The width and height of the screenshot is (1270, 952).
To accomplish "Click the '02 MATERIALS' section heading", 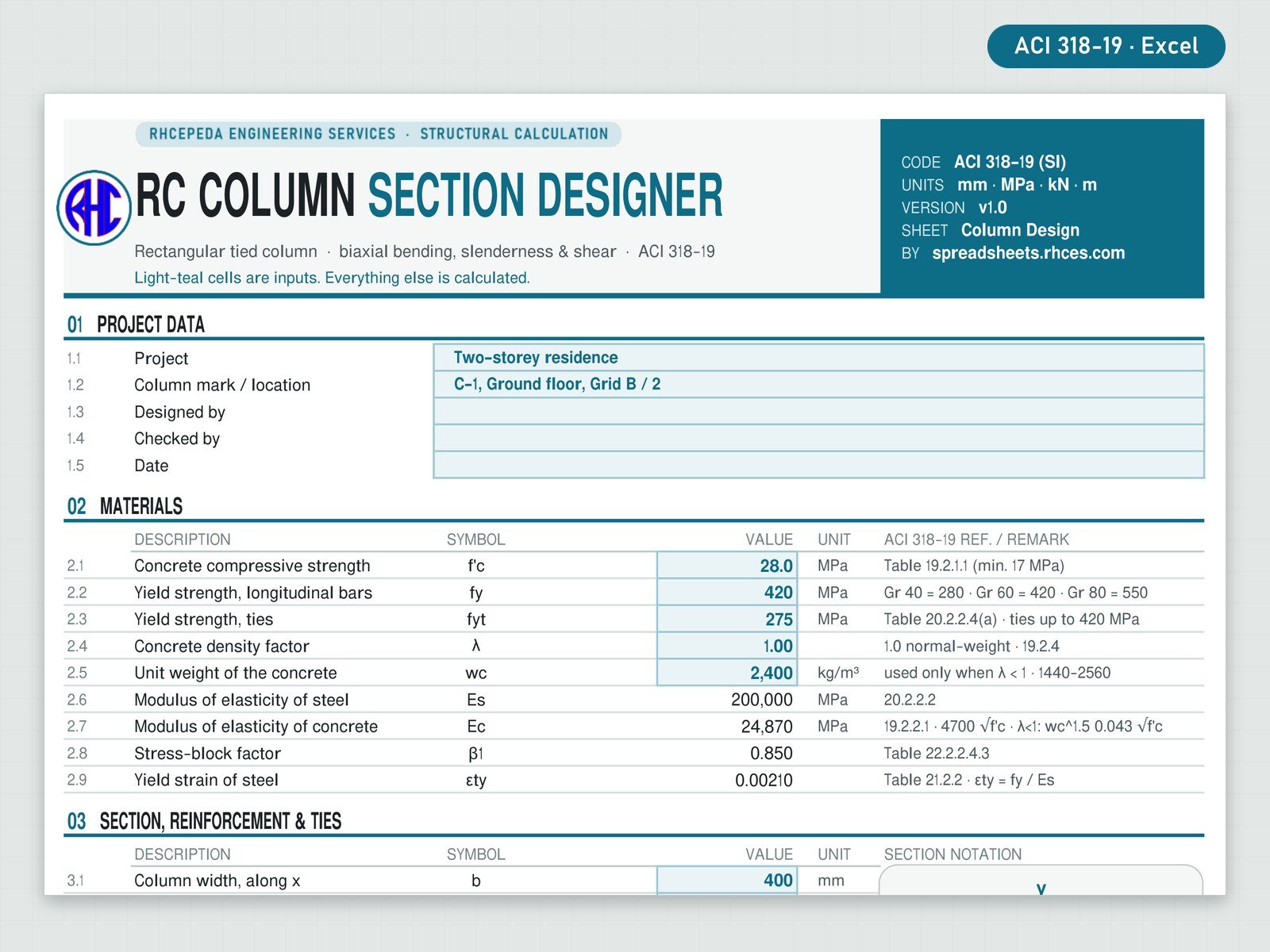I will [x=125, y=506].
